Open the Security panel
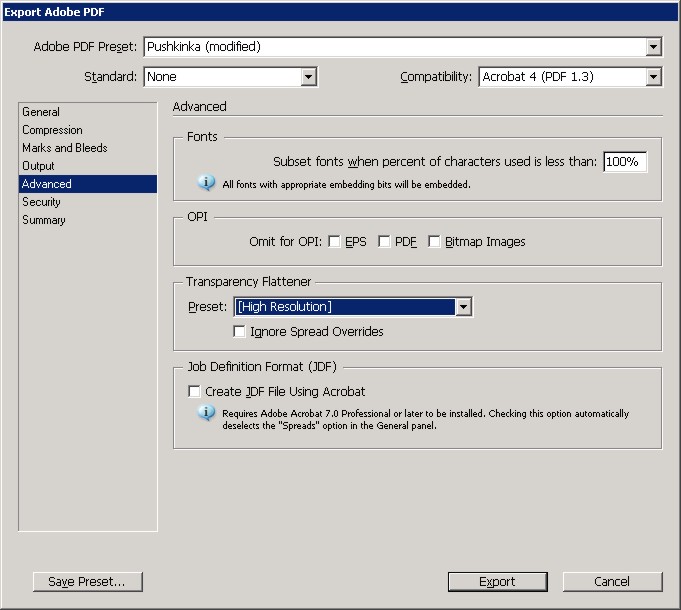This screenshot has width=681, height=610. coord(88,202)
